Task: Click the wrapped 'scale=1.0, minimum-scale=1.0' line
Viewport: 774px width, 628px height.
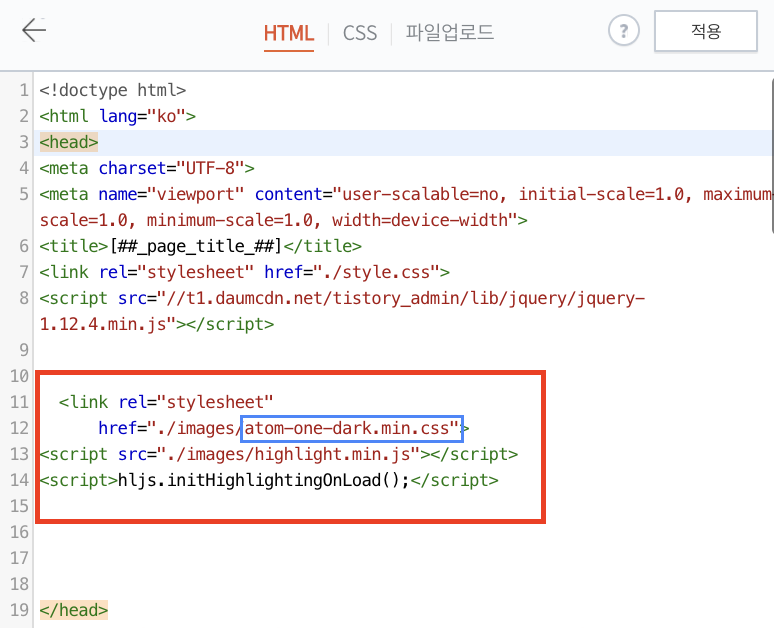Action: pyautogui.click(x=283, y=220)
